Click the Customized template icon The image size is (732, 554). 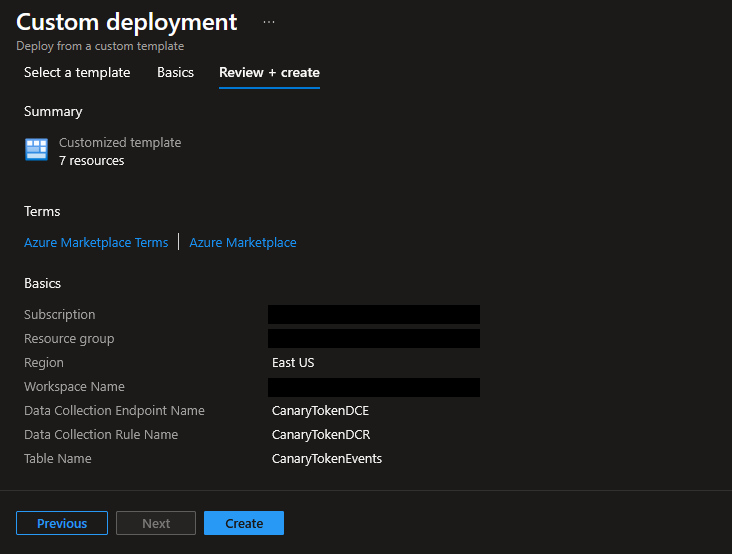click(36, 149)
